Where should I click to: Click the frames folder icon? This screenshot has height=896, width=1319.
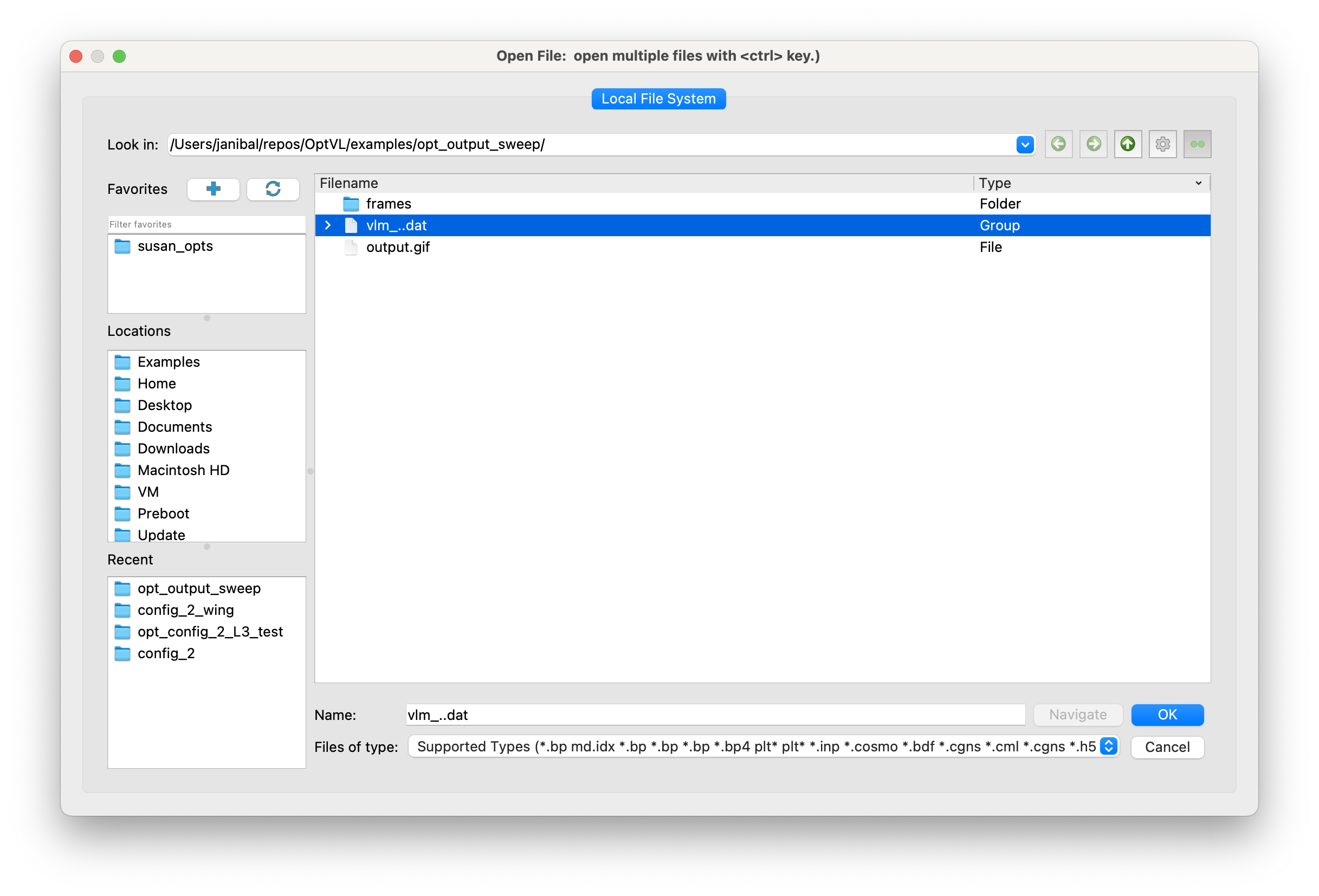click(x=351, y=204)
